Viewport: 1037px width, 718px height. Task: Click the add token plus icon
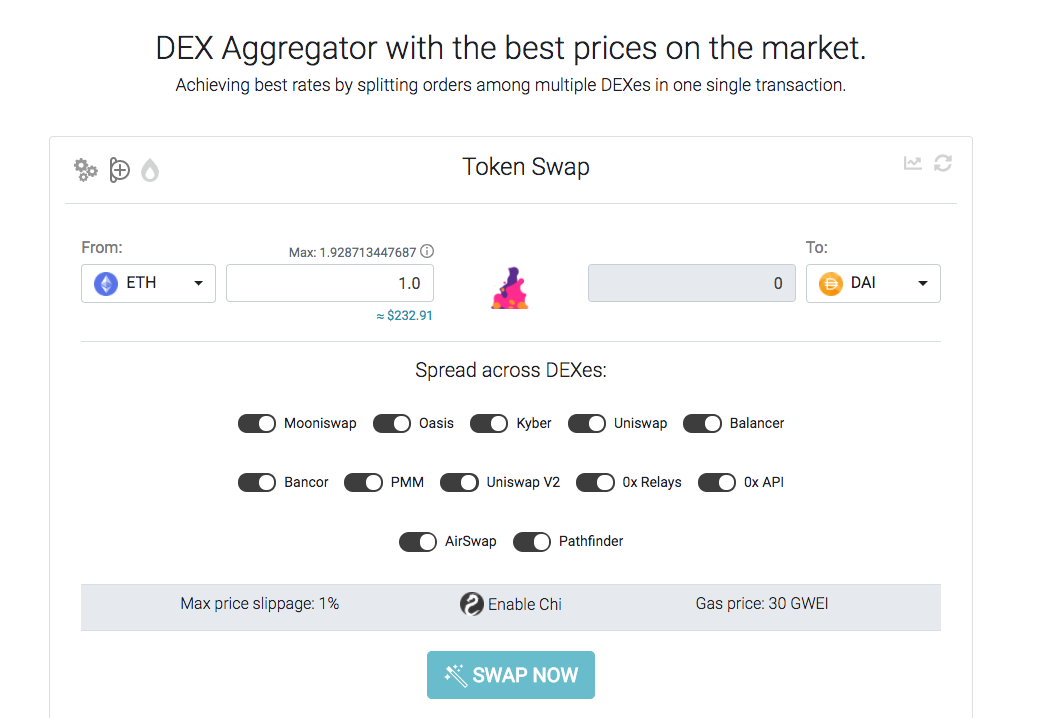[120, 170]
